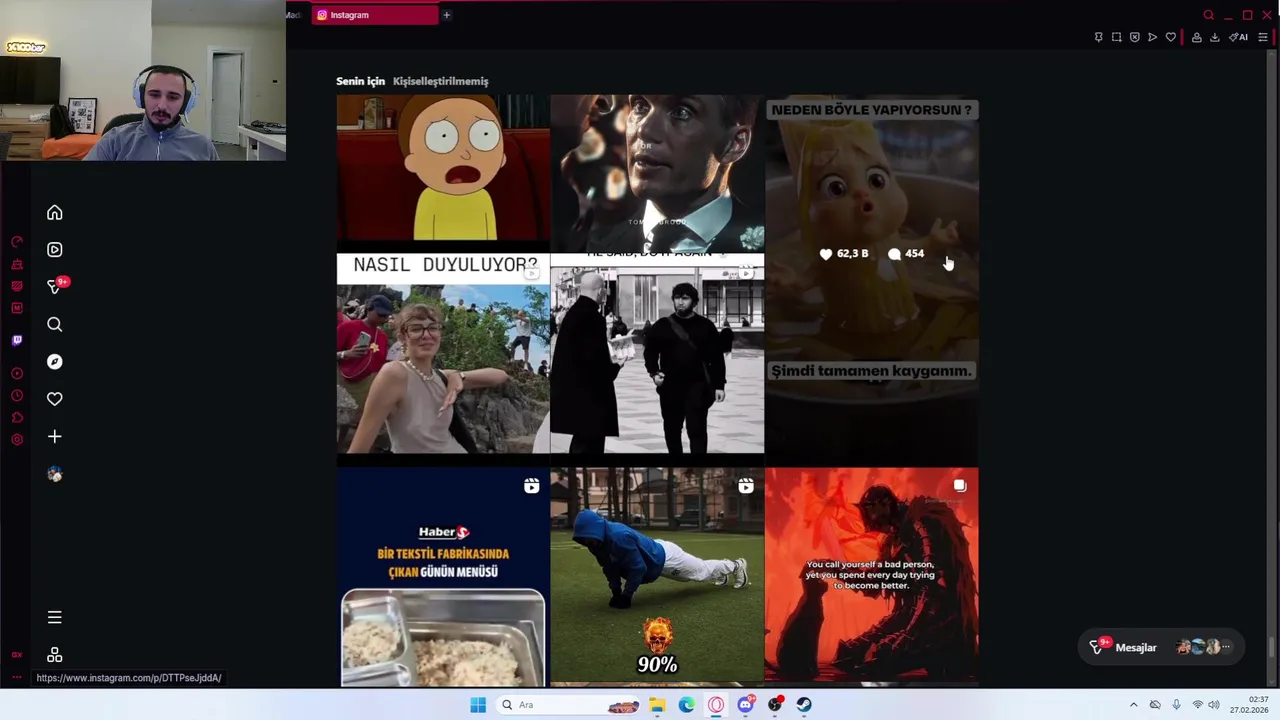Select the Instagram browser tab
The height and width of the screenshot is (720, 1280).
click(x=375, y=15)
